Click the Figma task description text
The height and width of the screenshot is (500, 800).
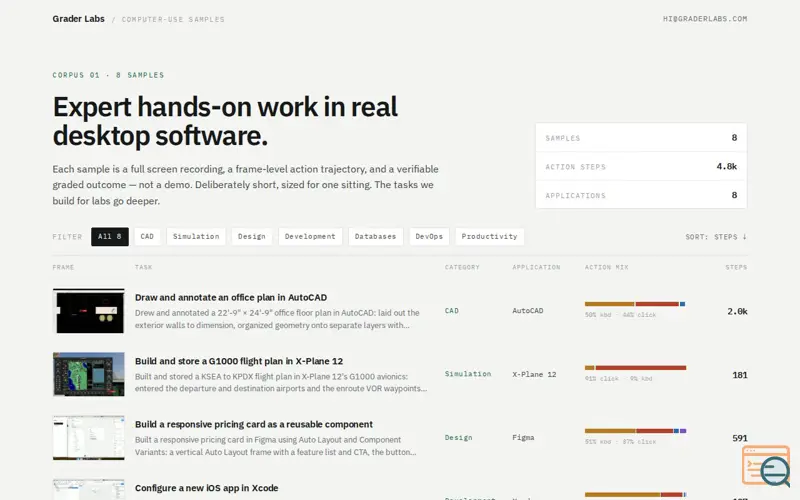coord(276,446)
